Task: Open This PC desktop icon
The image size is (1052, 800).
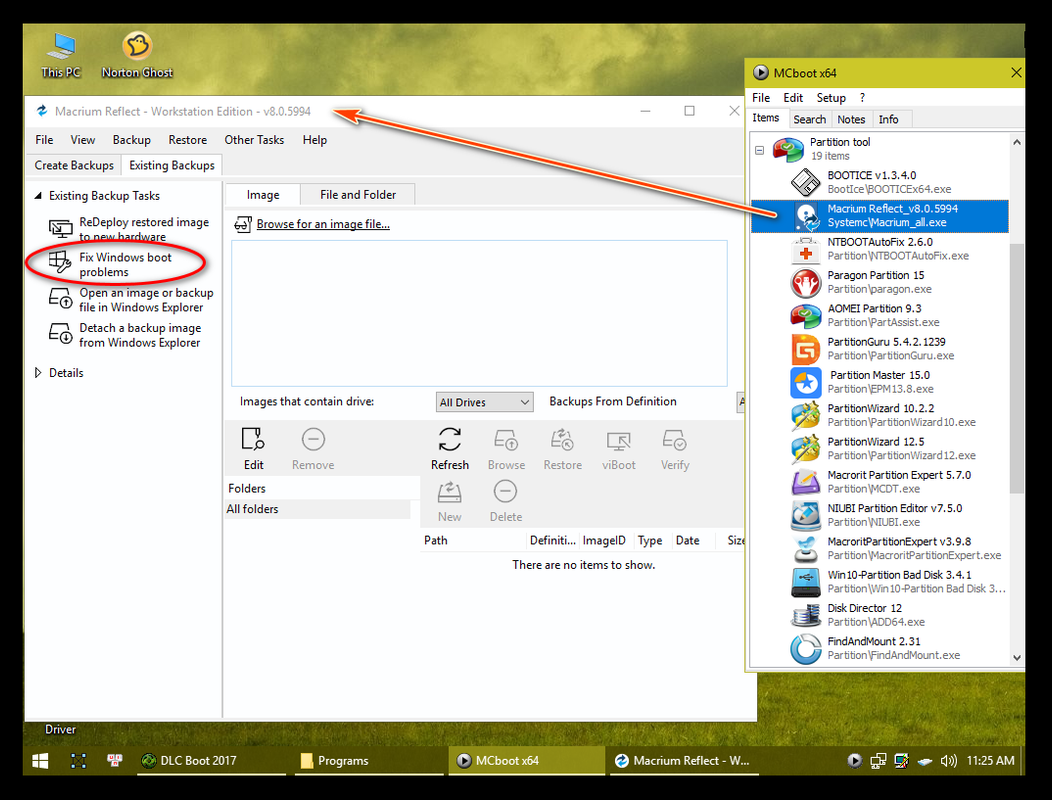Action: (61, 55)
